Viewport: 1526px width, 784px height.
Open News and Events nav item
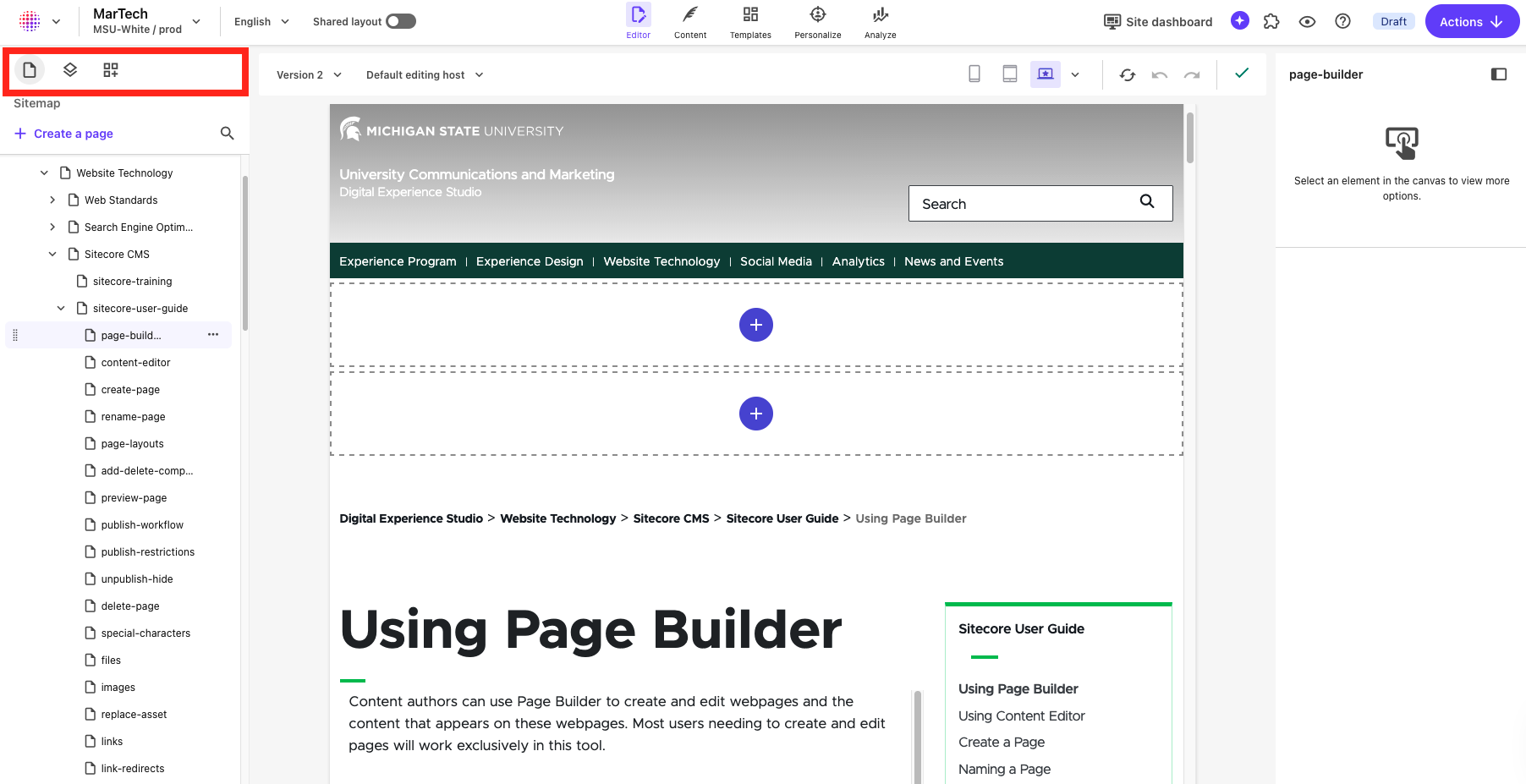tap(953, 261)
